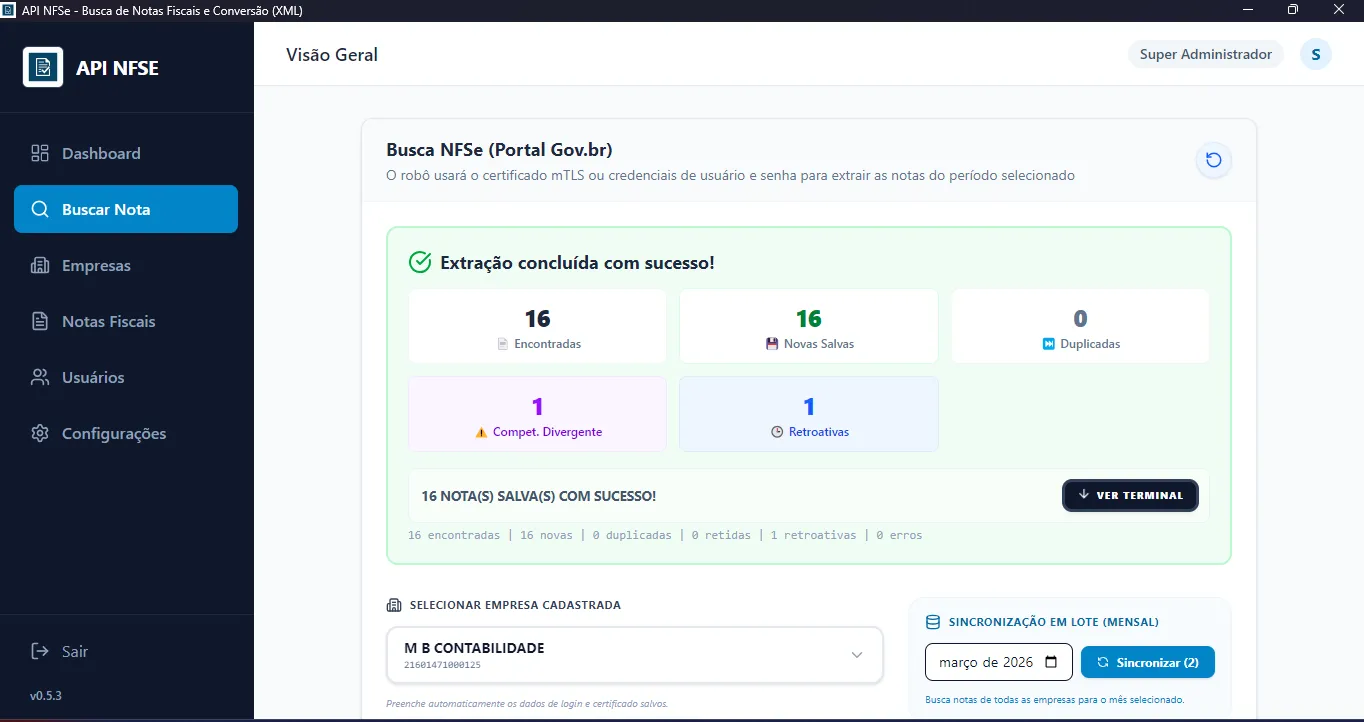This screenshot has width=1364, height=722.
Task: Click the user avatar S icon
Action: pos(1316,54)
